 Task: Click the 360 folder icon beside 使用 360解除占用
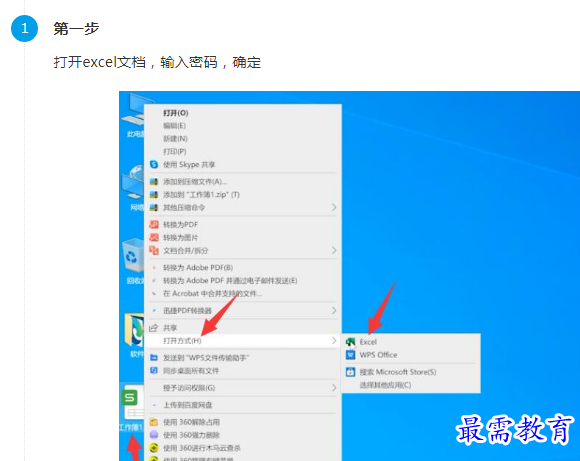coord(154,422)
